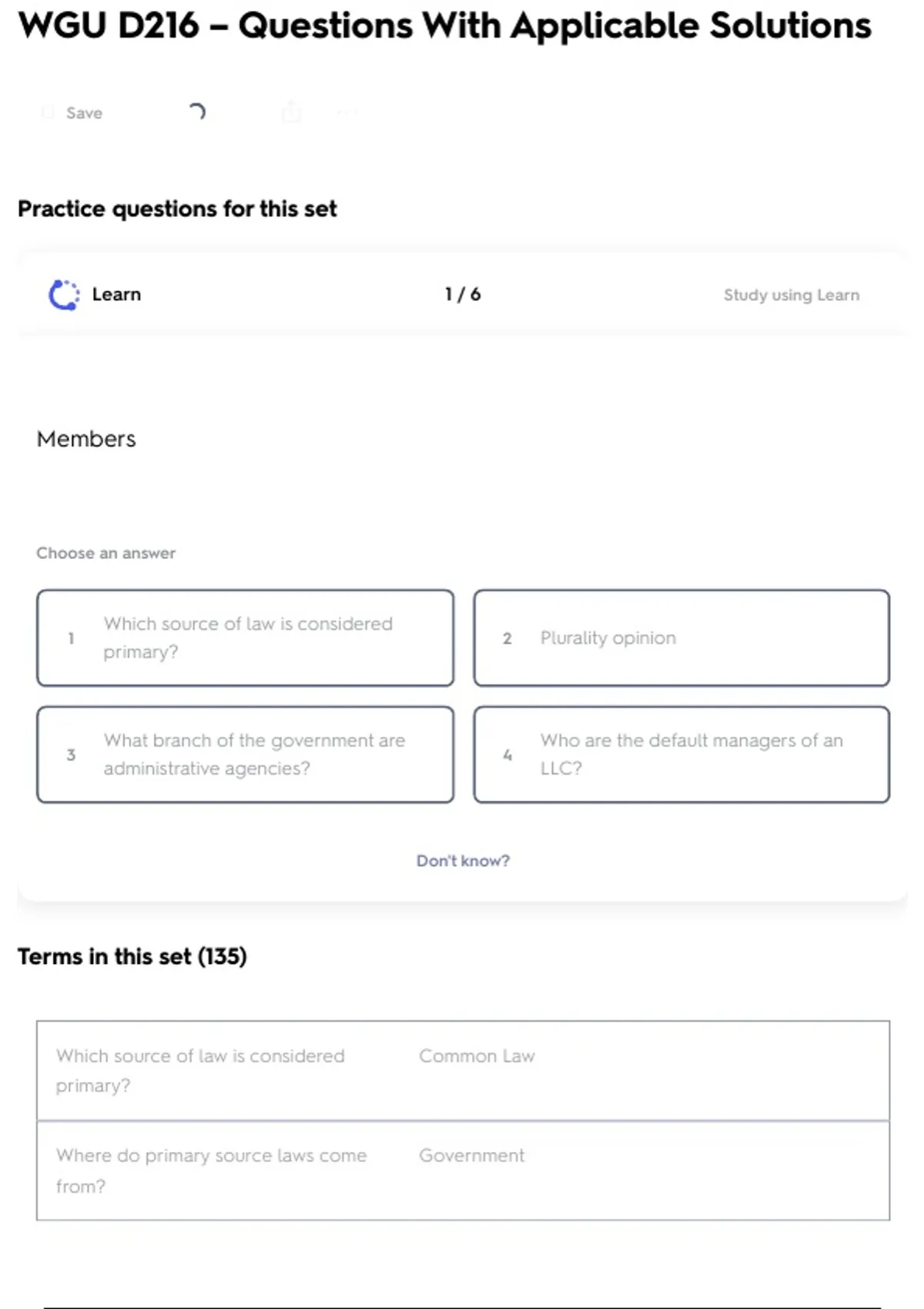Click the 'Terms in this set (135)' heading
The height and width of the screenshot is (1309, 924).
132,956
